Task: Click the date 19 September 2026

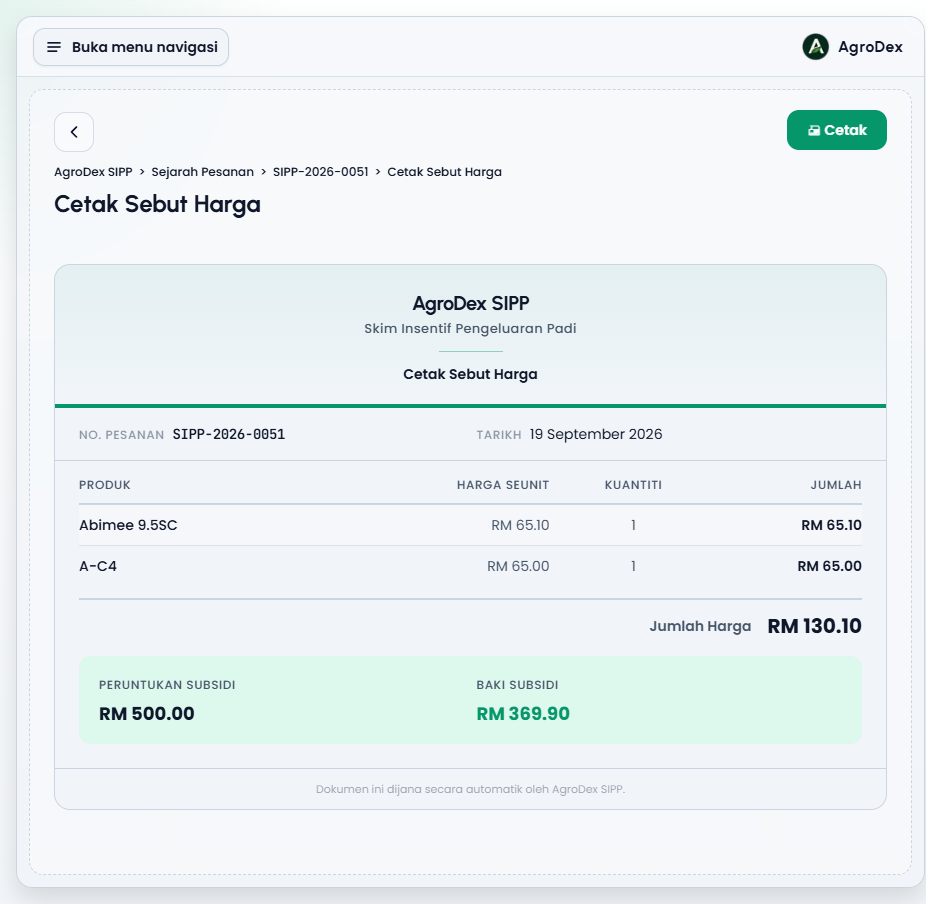Action: [595, 435]
